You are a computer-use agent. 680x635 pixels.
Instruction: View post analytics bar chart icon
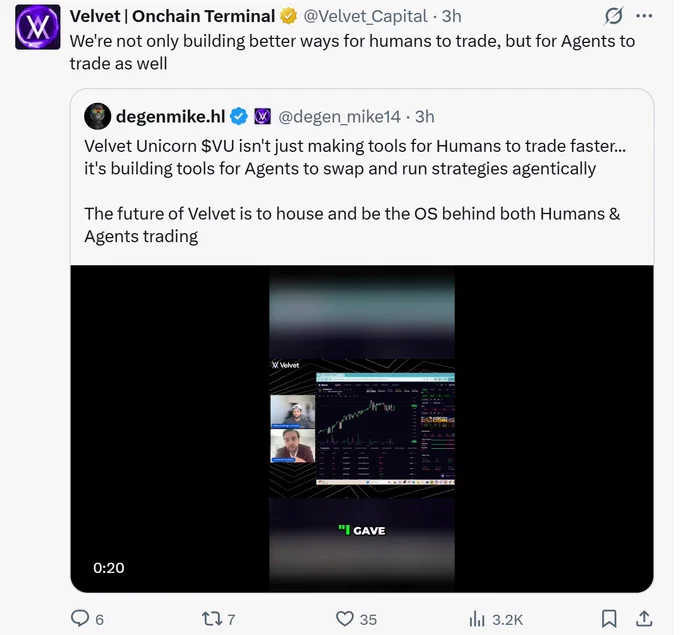477,619
